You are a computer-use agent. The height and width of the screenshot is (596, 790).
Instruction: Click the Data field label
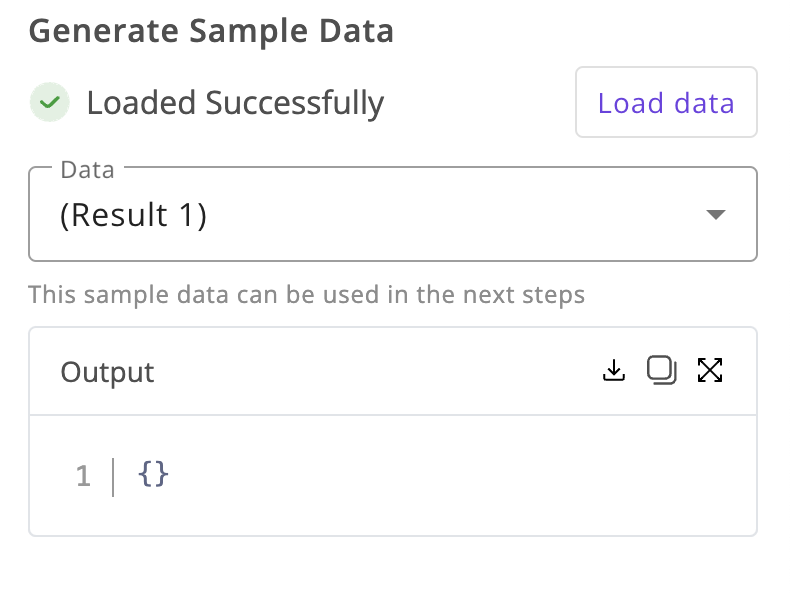[x=87, y=170]
